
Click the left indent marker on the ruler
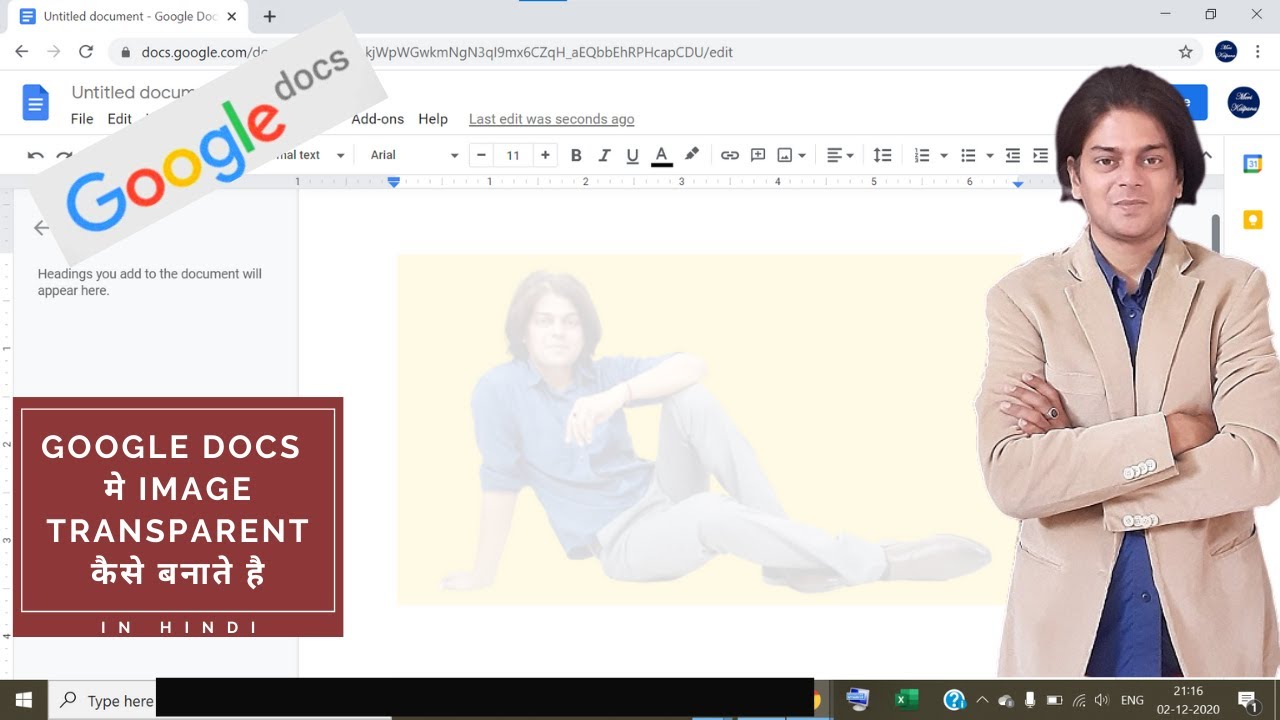(x=394, y=182)
